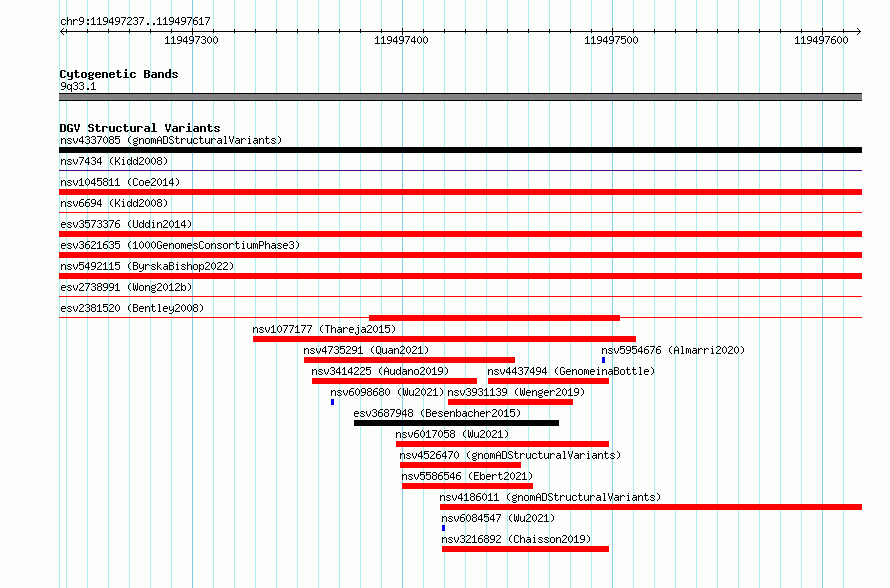Click nsv6098680 (Wu2021) label
890x588 pixels.
[x=387, y=392]
